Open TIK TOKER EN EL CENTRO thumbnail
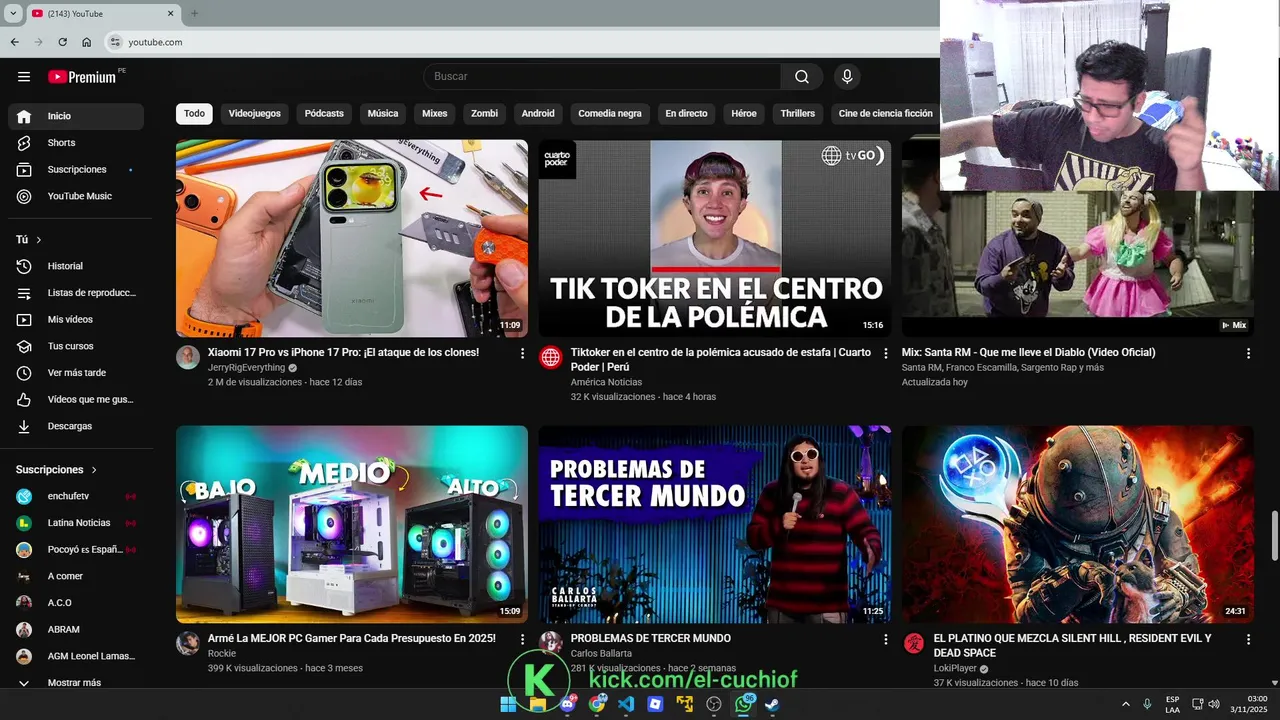The image size is (1280, 720). point(715,238)
